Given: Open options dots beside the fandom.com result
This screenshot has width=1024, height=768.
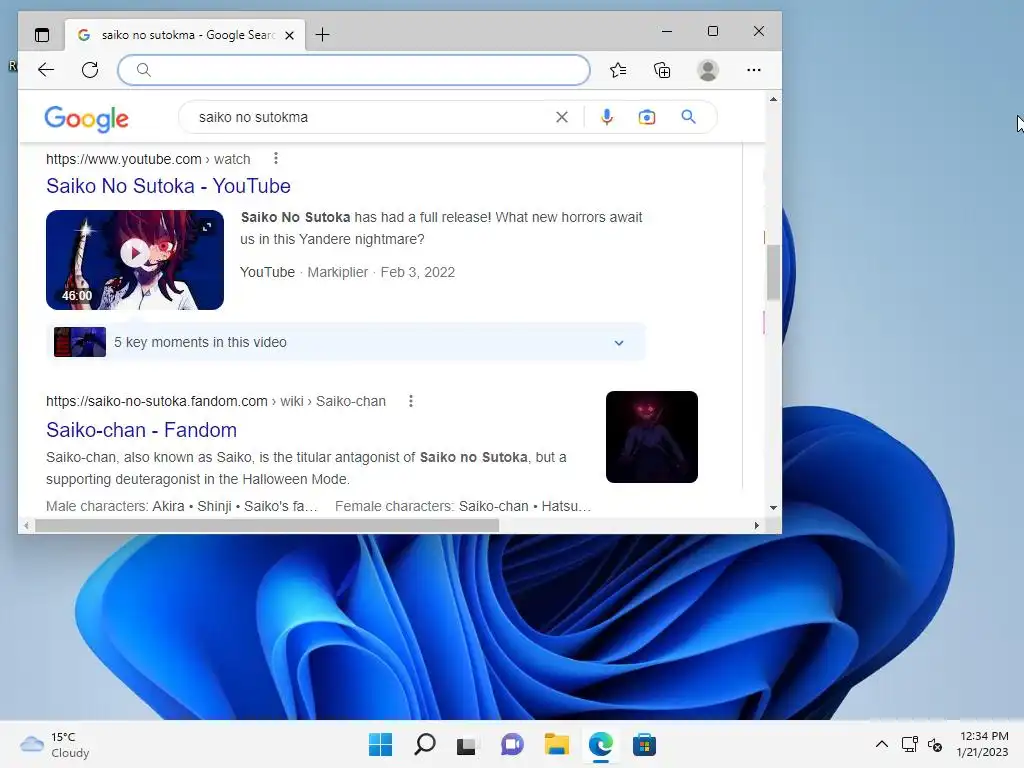Looking at the screenshot, I should [411, 401].
